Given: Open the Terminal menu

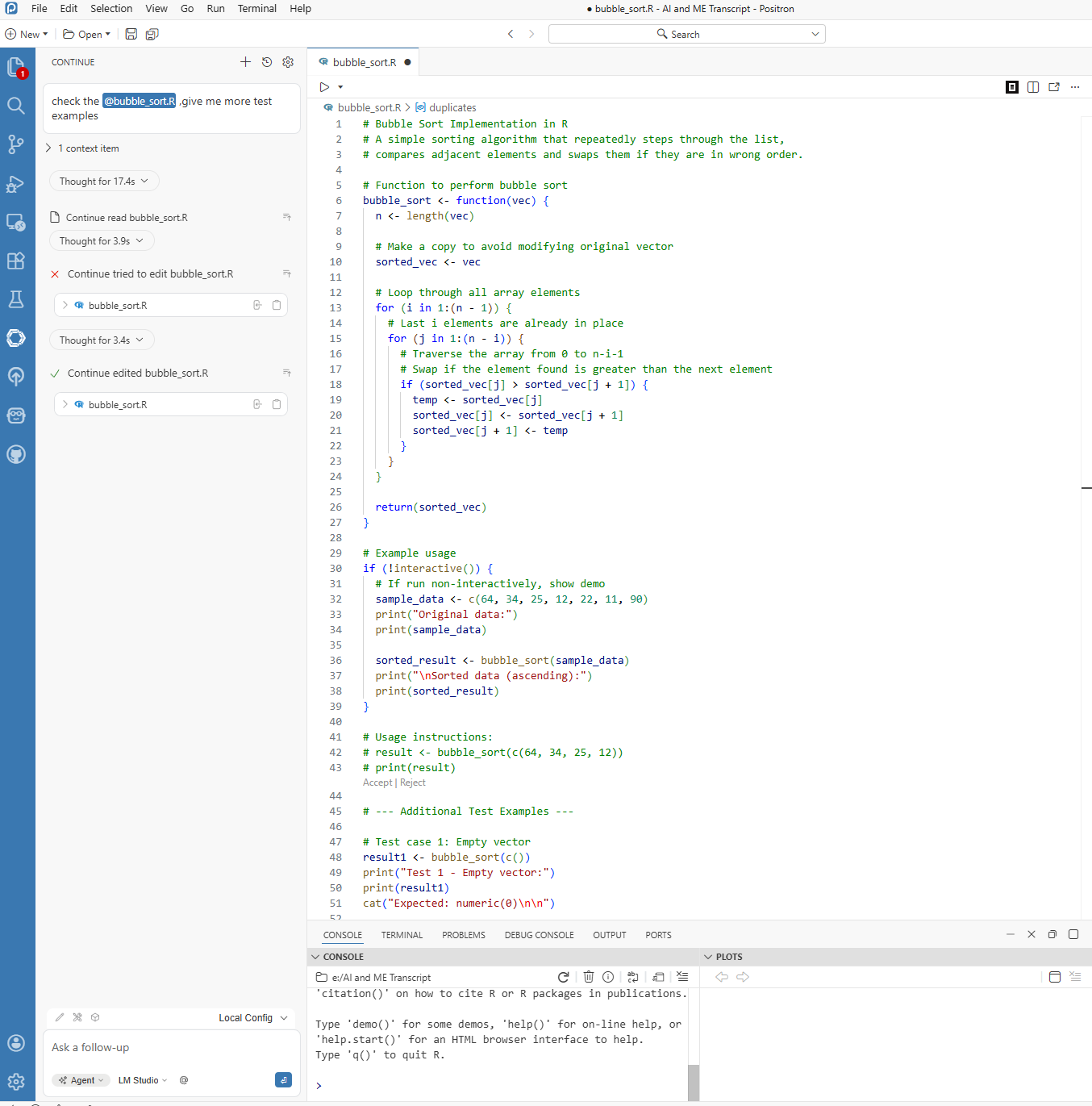Looking at the screenshot, I should [256, 9].
